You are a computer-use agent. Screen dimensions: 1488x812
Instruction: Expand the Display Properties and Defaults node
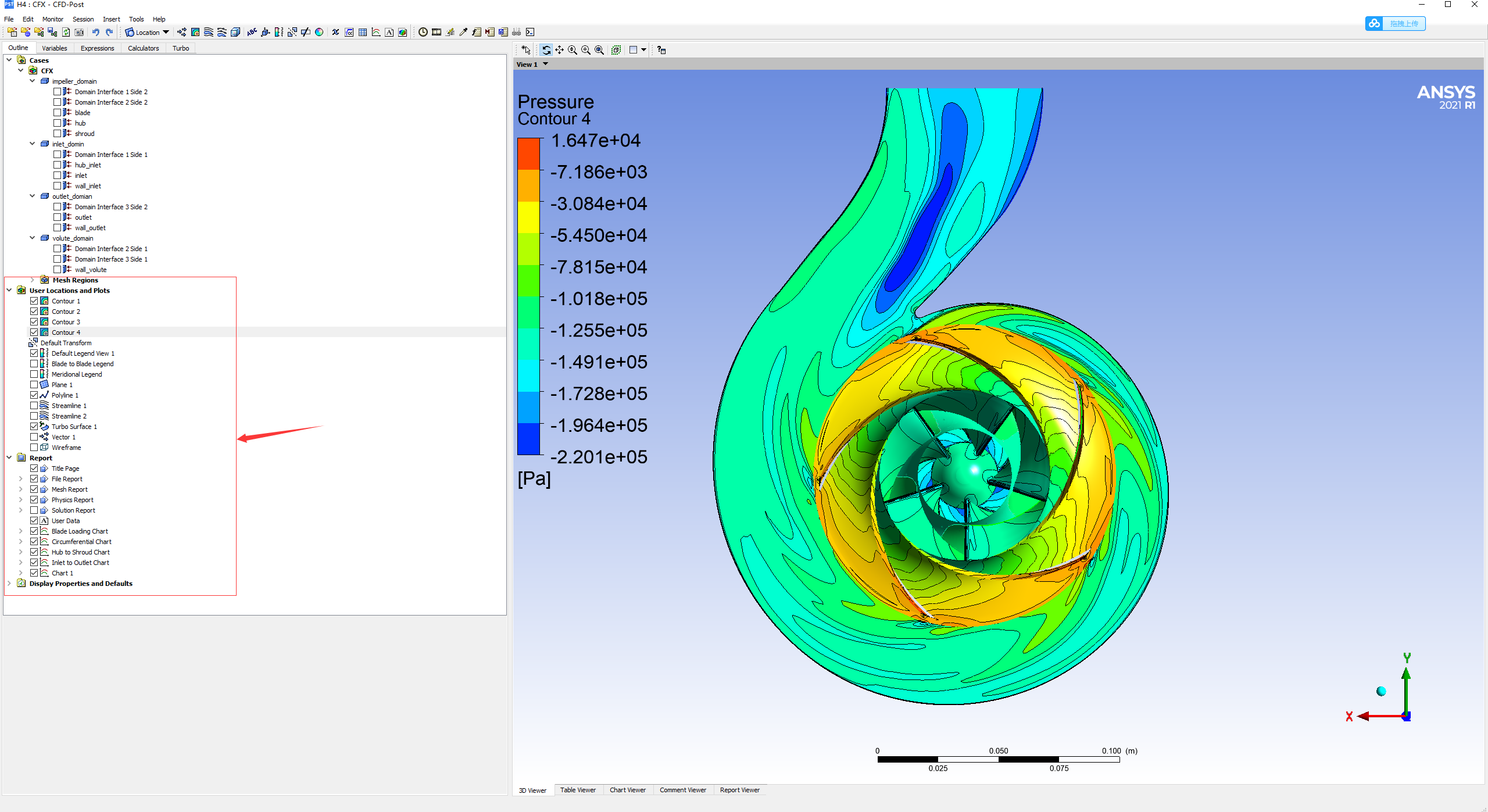click(9, 584)
